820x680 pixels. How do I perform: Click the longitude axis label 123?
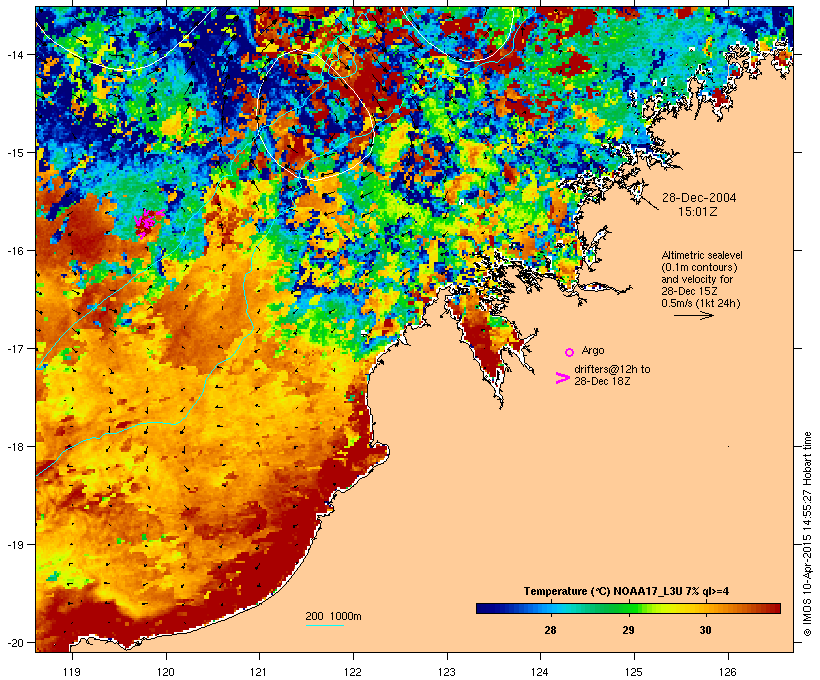447,672
